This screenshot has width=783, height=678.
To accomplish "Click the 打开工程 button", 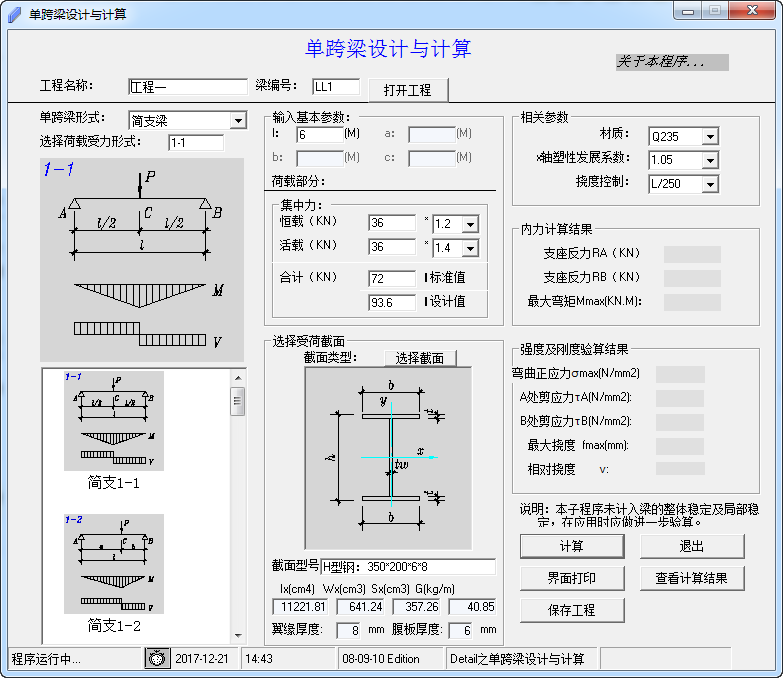I will click(407, 90).
